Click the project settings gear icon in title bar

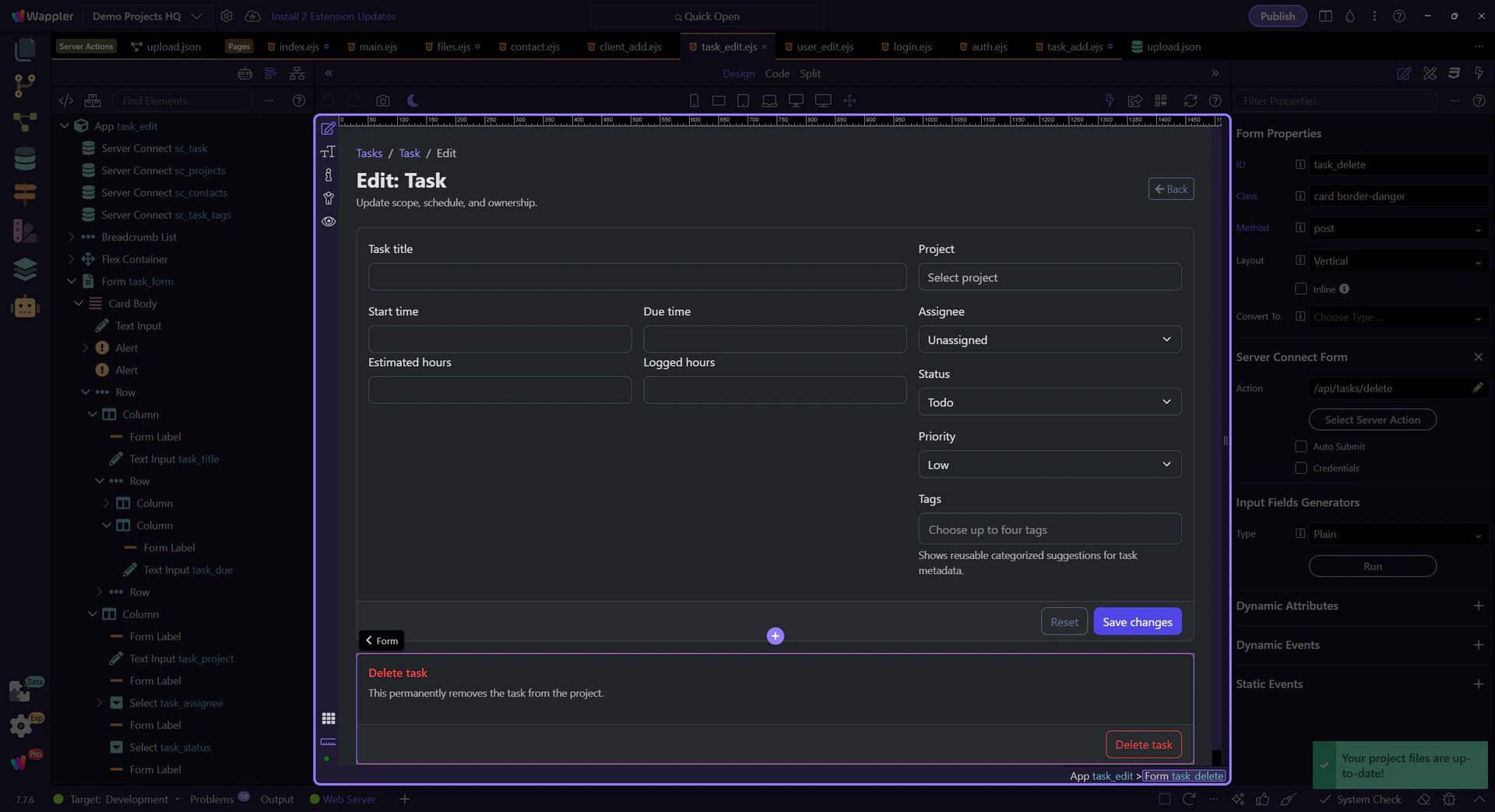coord(227,16)
